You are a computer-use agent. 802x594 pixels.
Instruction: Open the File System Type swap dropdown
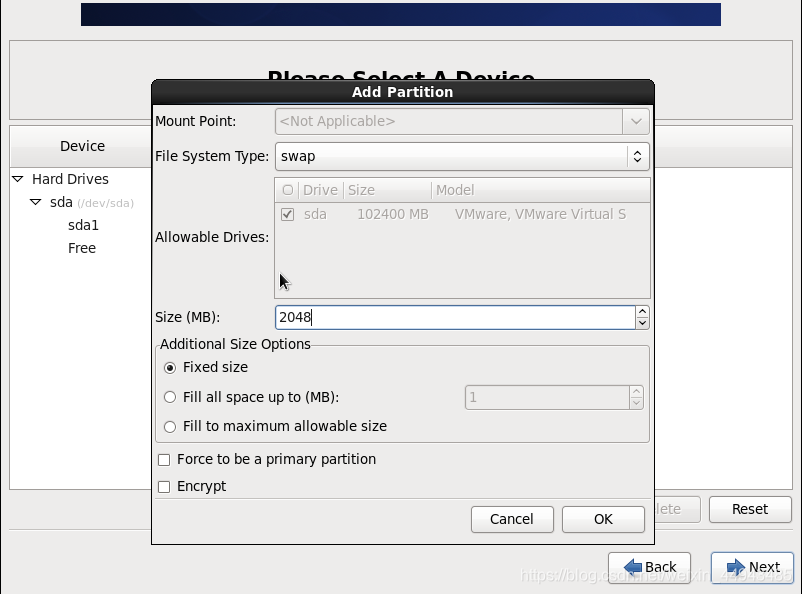(x=462, y=156)
